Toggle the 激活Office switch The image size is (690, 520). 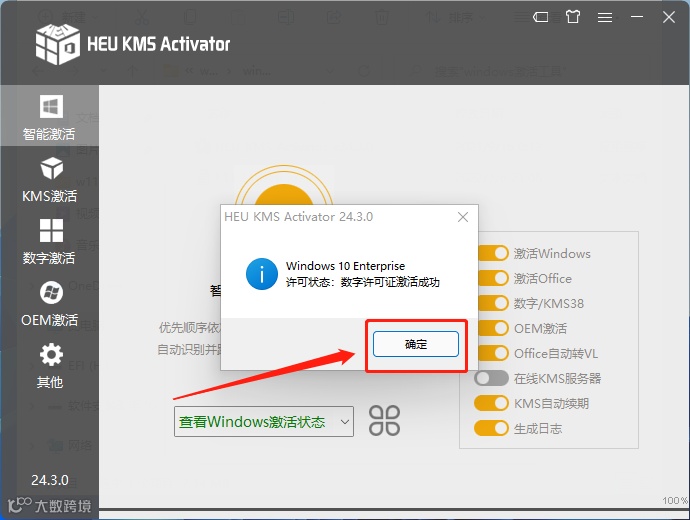click(x=492, y=278)
